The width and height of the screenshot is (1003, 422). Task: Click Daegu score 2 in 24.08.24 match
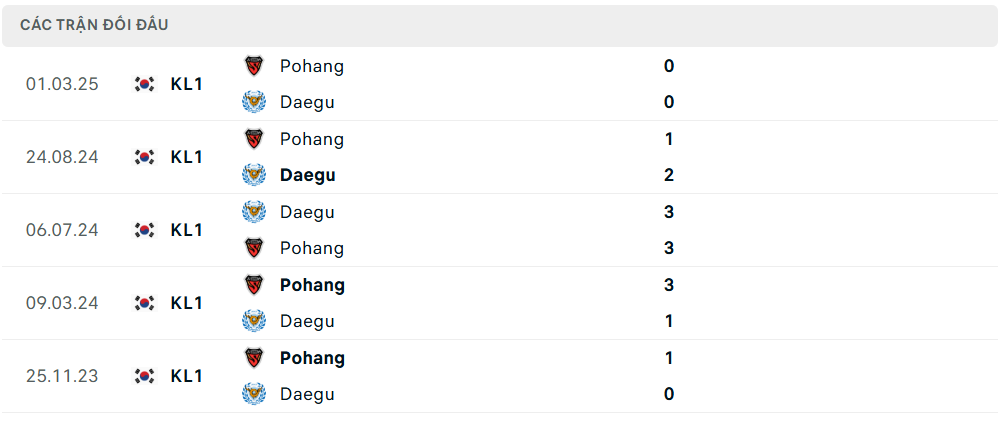[x=669, y=175]
